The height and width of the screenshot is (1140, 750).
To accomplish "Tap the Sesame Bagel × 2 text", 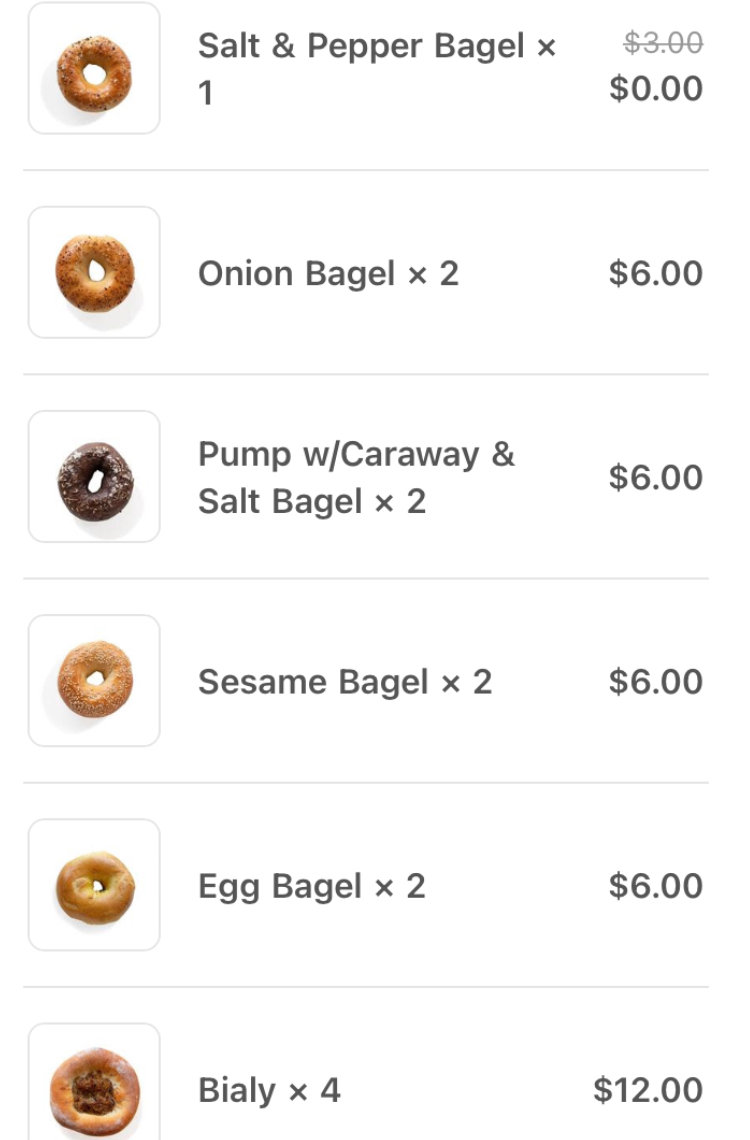I will click(345, 681).
